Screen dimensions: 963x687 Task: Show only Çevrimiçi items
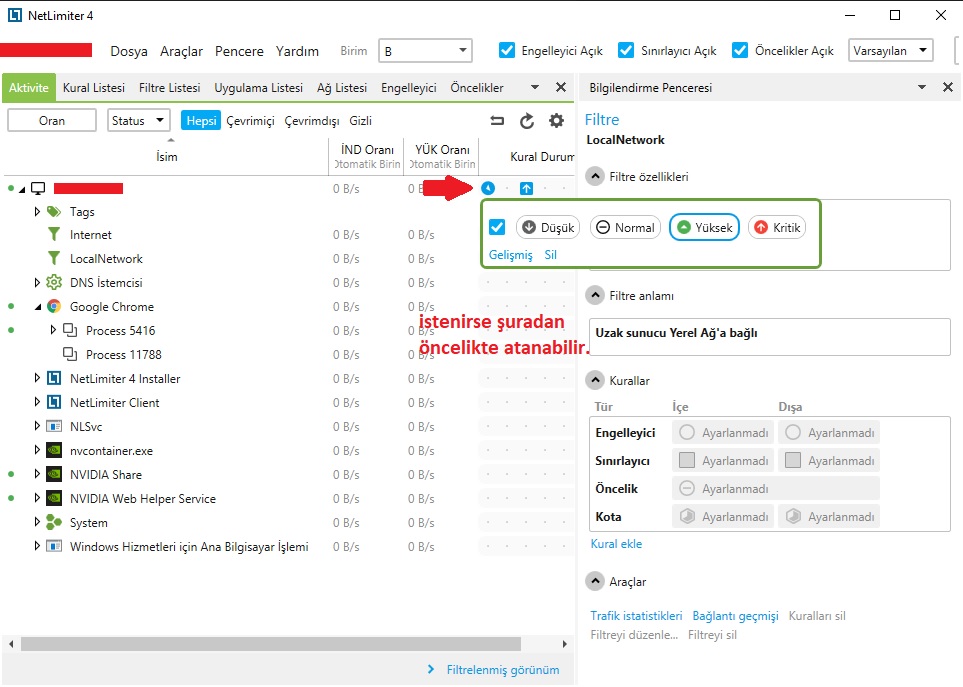point(250,121)
